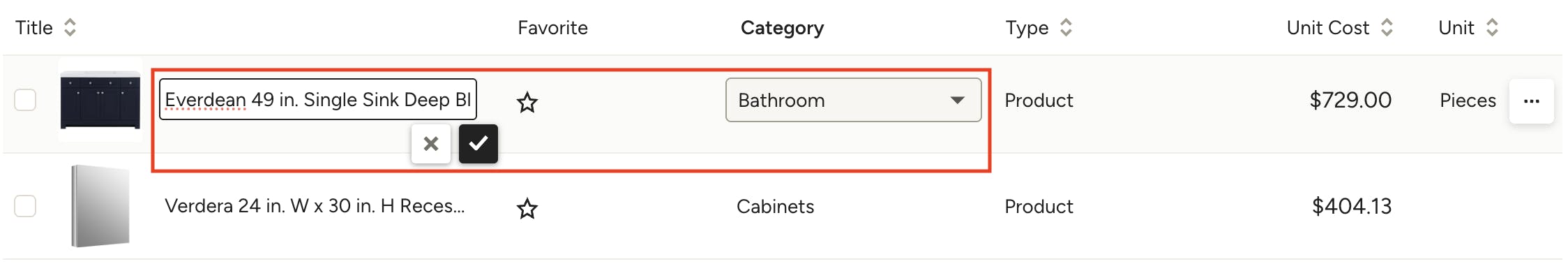1568x264 pixels.
Task: Click the Category column header
Action: pyautogui.click(x=782, y=27)
